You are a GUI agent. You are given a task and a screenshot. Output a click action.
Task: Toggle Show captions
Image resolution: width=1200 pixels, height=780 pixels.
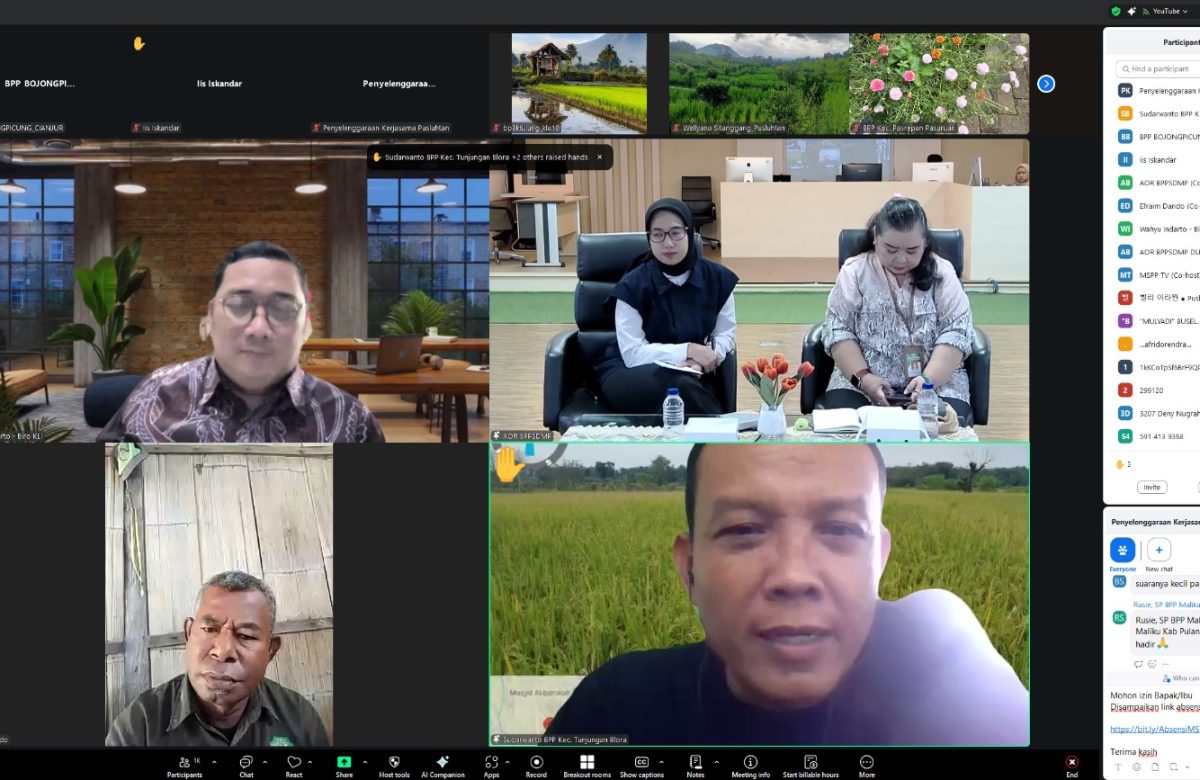tap(642, 763)
